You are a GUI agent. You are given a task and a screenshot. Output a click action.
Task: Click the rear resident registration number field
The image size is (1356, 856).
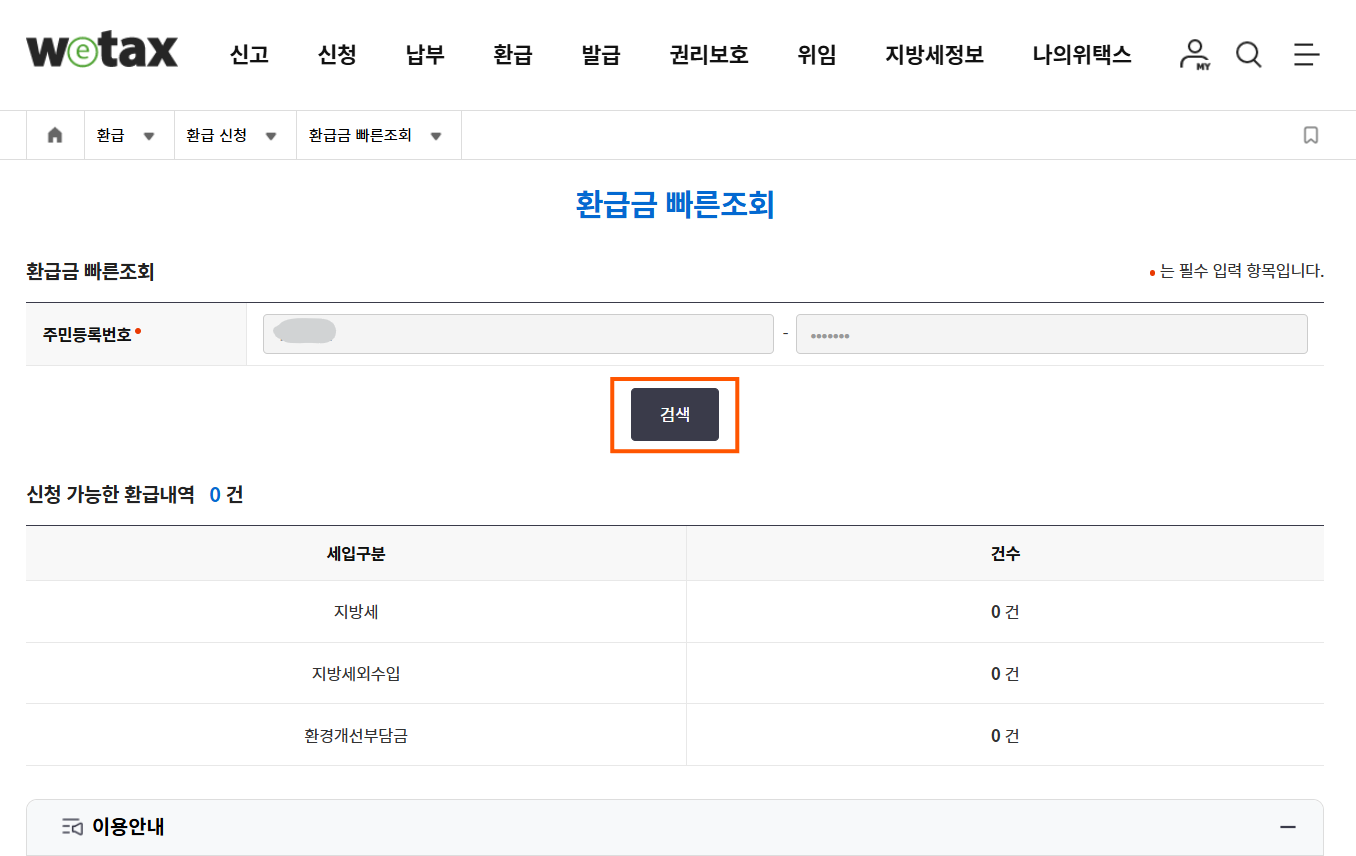pyautogui.click(x=1051, y=333)
